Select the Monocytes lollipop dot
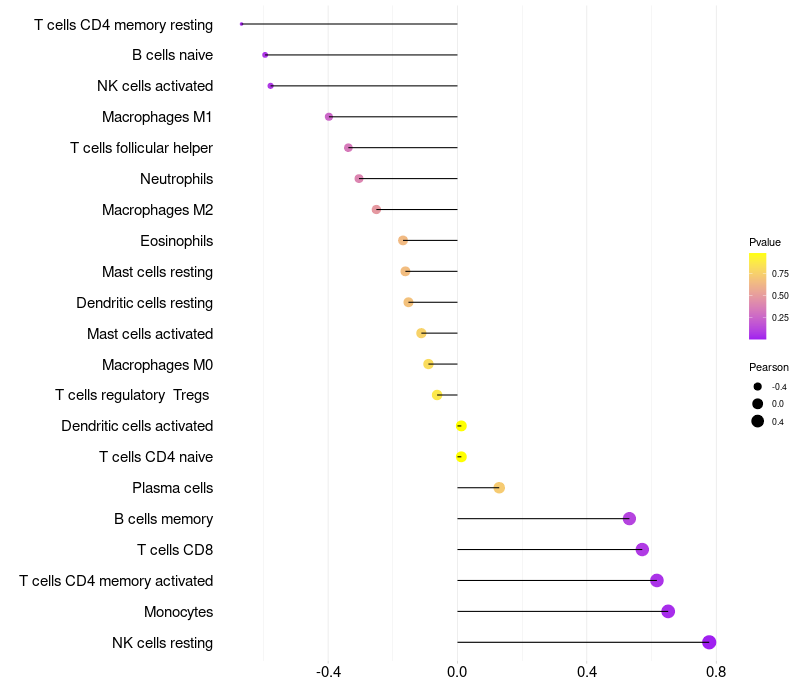This screenshot has height=700, width=800. (x=668, y=611)
